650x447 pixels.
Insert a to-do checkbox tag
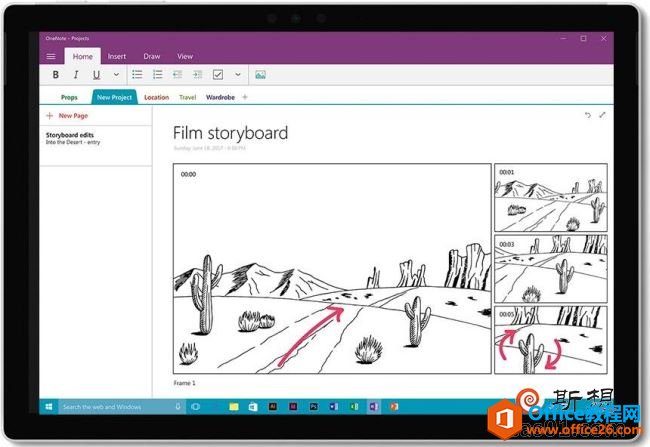point(218,75)
